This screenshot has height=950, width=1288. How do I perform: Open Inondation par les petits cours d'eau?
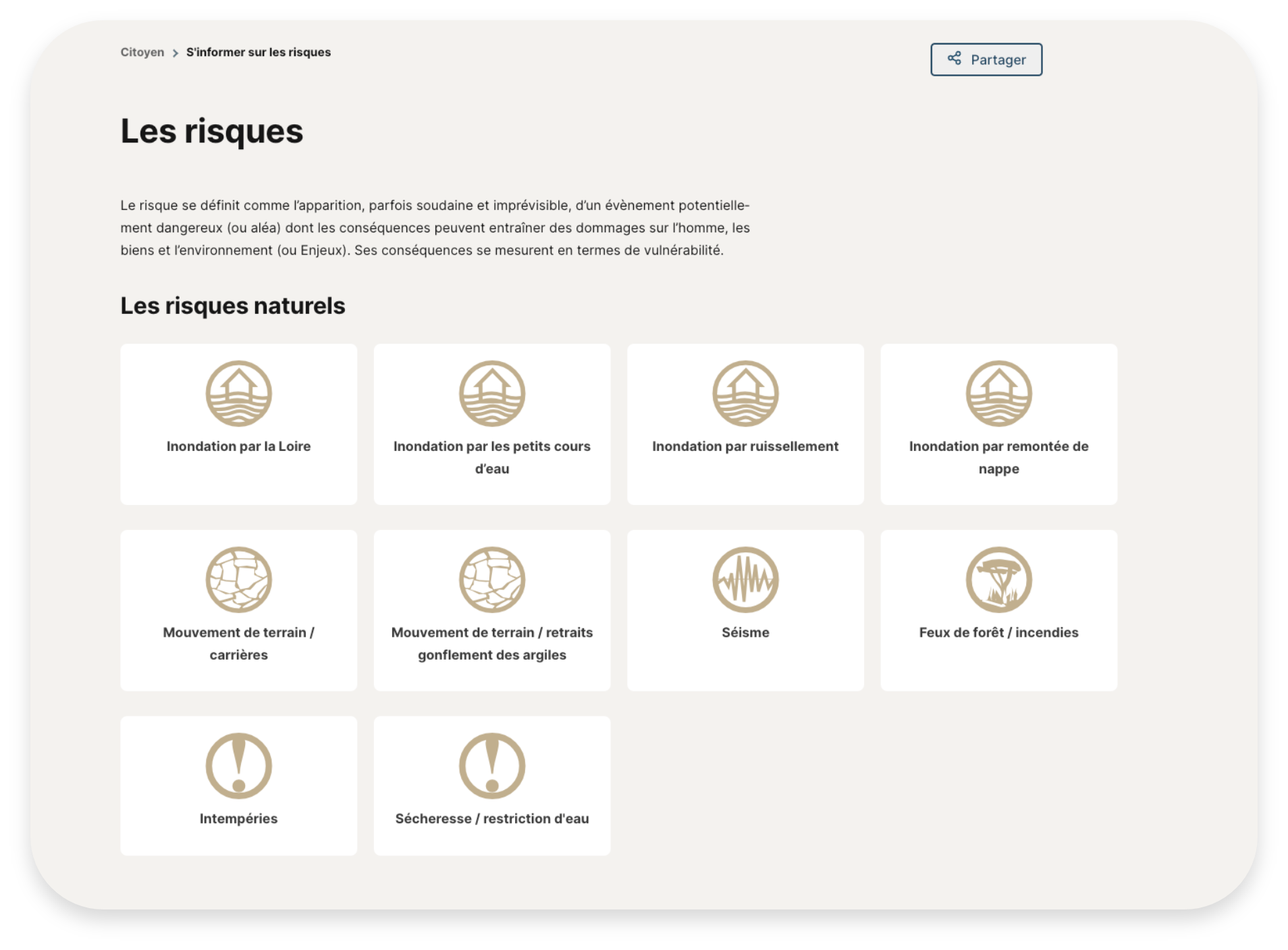click(x=492, y=457)
